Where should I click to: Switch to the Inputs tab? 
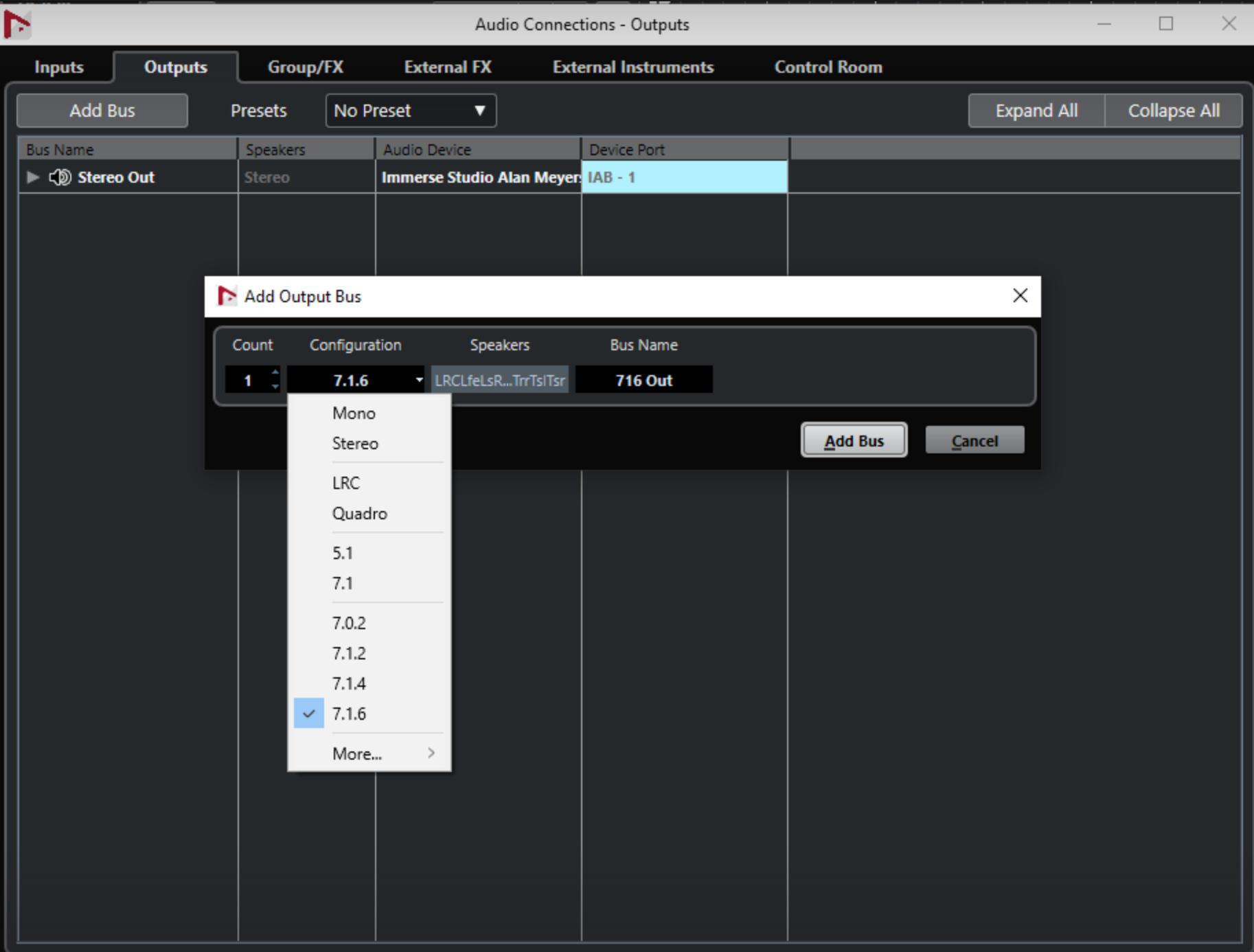point(59,67)
